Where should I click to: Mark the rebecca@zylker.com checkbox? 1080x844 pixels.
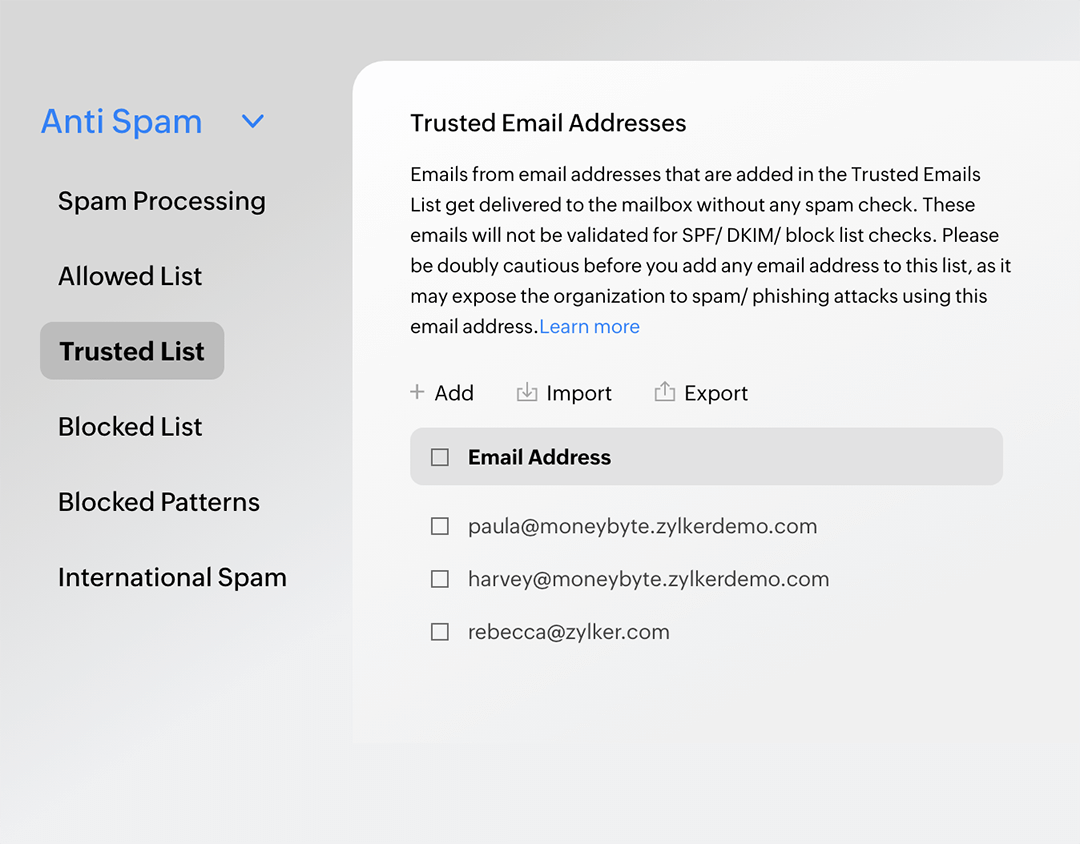point(440,632)
